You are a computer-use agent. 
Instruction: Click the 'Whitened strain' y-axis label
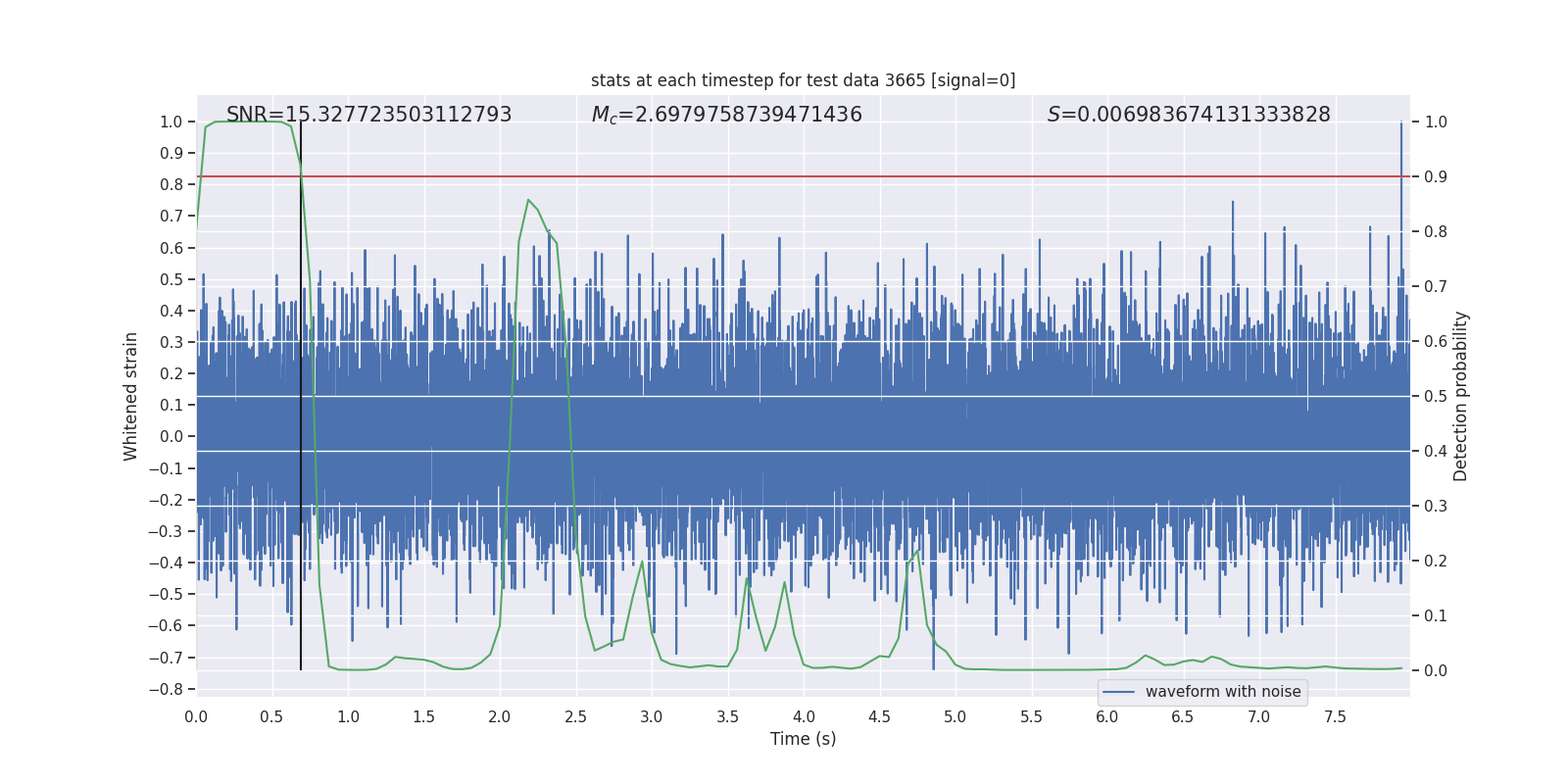pos(130,396)
